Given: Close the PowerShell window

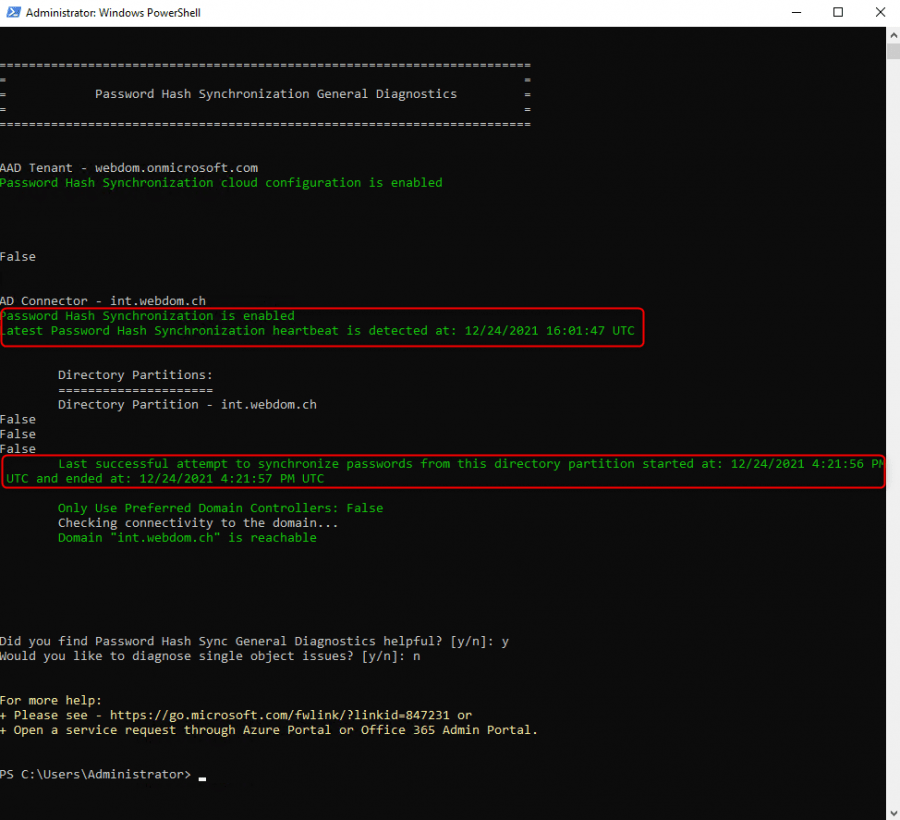Looking at the screenshot, I should (x=880, y=12).
